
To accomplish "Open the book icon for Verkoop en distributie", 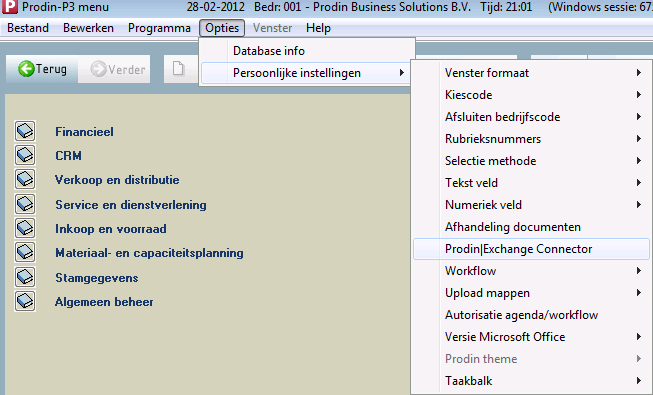I will click(x=25, y=180).
